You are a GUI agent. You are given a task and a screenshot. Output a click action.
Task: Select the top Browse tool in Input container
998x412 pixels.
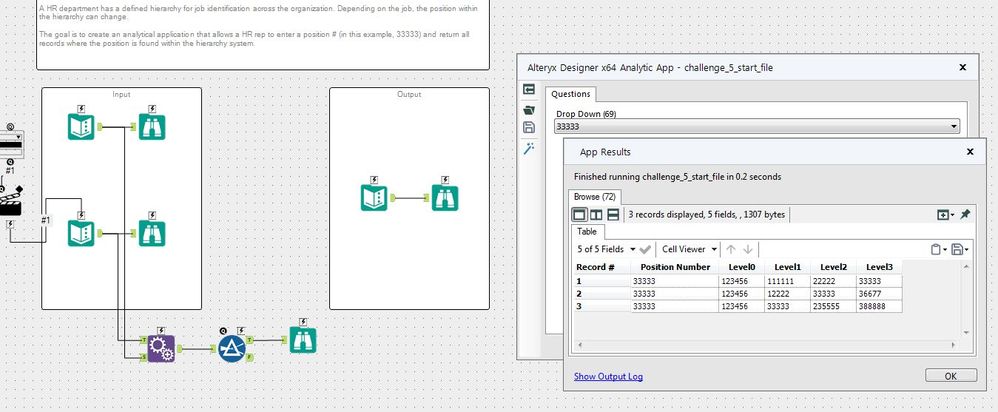(x=152, y=127)
